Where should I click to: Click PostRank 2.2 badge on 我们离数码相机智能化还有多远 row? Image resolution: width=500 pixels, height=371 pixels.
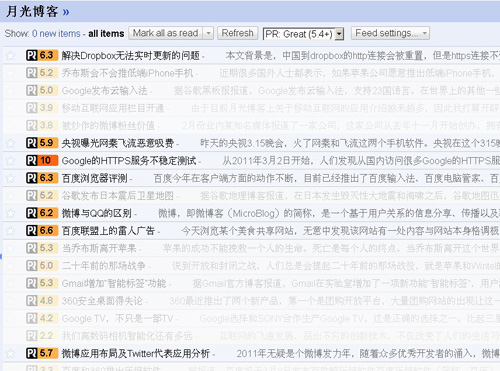pos(42,336)
